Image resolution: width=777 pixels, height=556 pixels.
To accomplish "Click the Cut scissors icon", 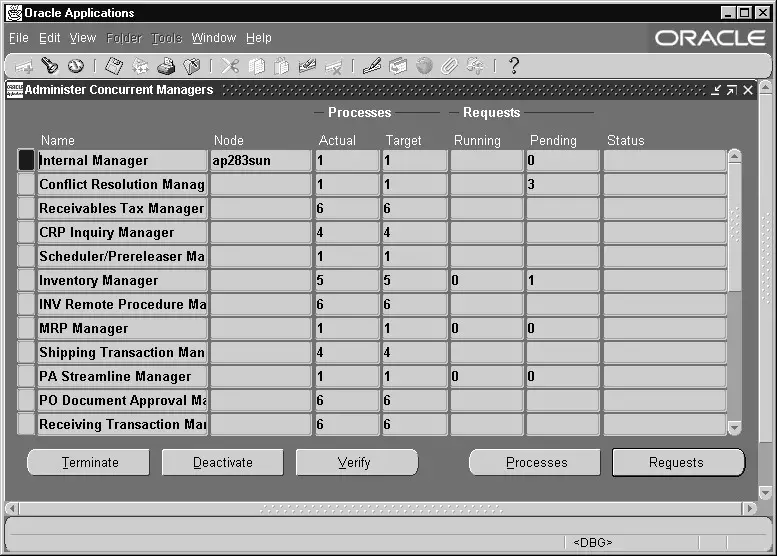I will click(230, 66).
